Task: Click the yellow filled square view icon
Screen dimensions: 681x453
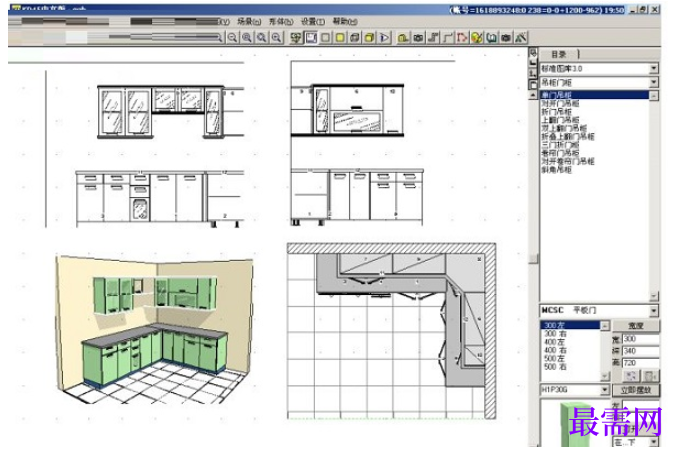Action: (x=340, y=38)
